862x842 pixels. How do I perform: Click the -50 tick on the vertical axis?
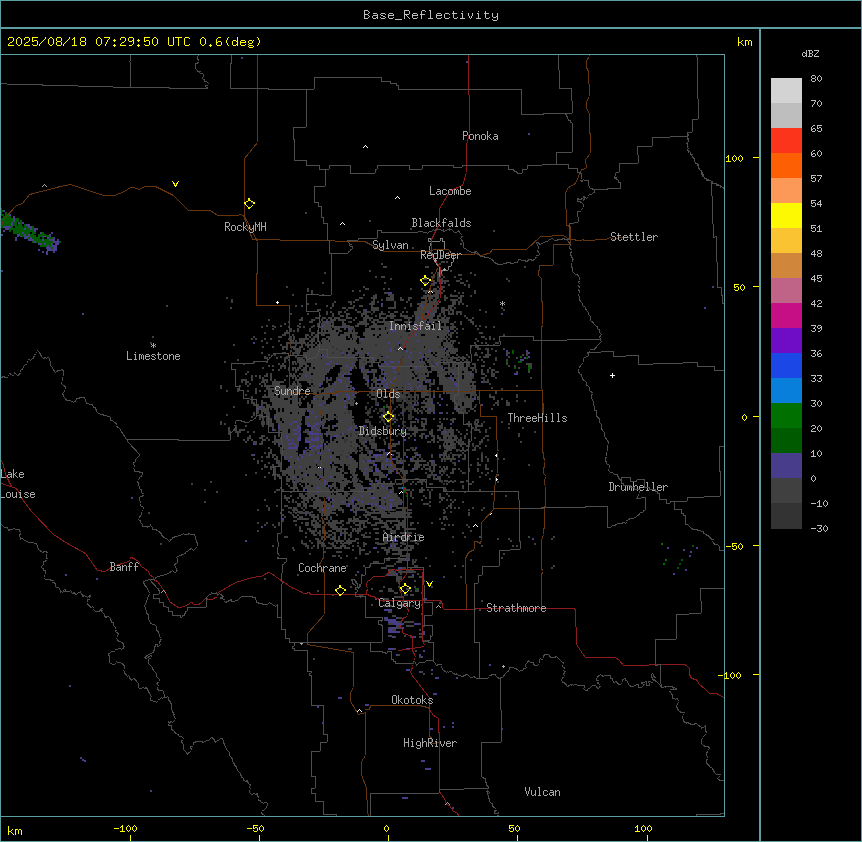click(734, 546)
